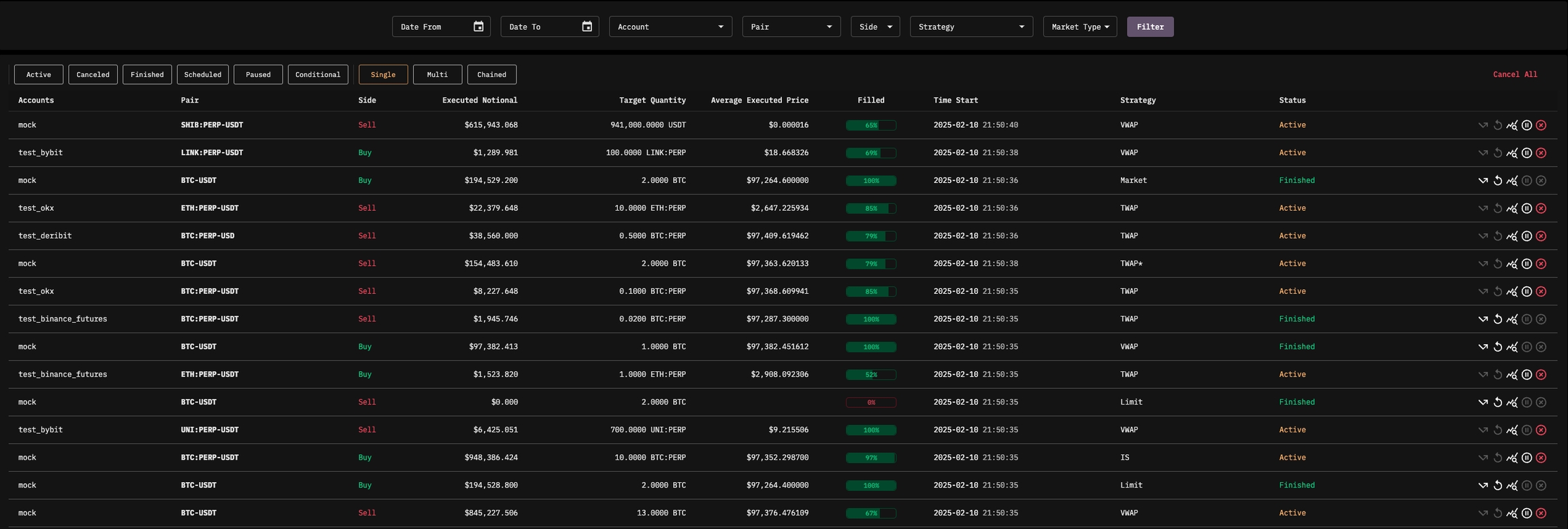
Task: Click the purple Filter button
Action: point(1150,27)
